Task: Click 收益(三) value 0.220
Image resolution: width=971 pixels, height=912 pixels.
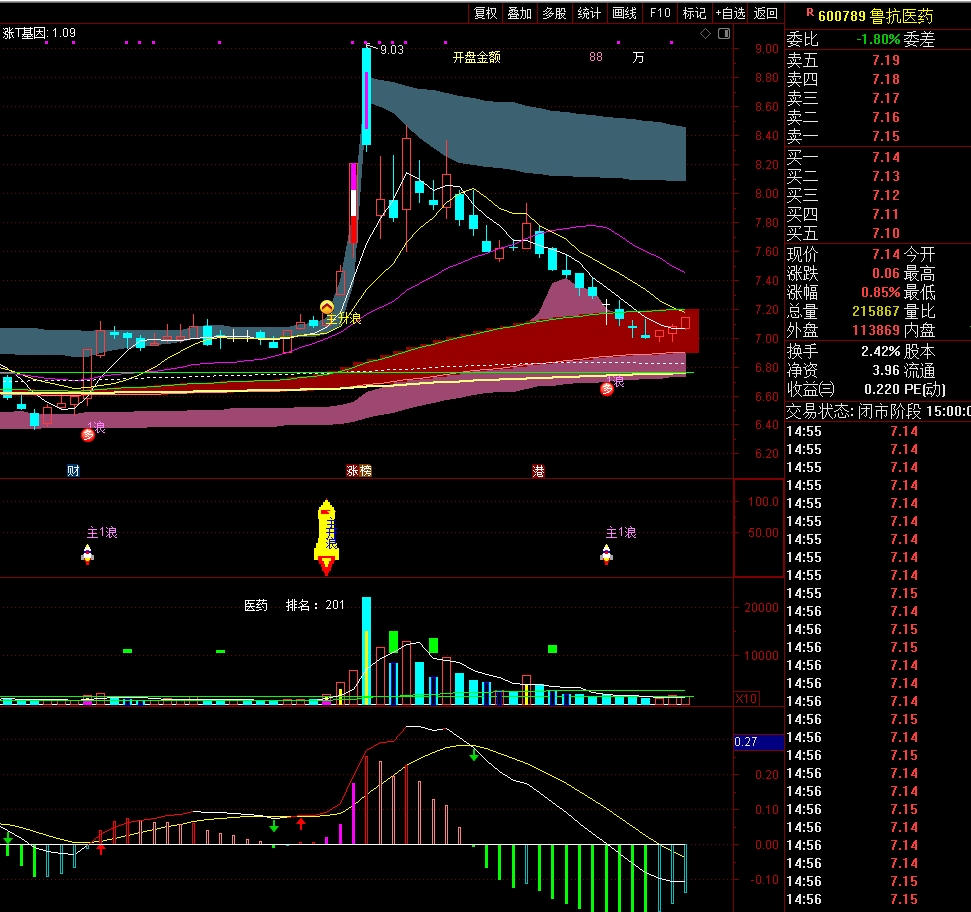Action: 881,390
